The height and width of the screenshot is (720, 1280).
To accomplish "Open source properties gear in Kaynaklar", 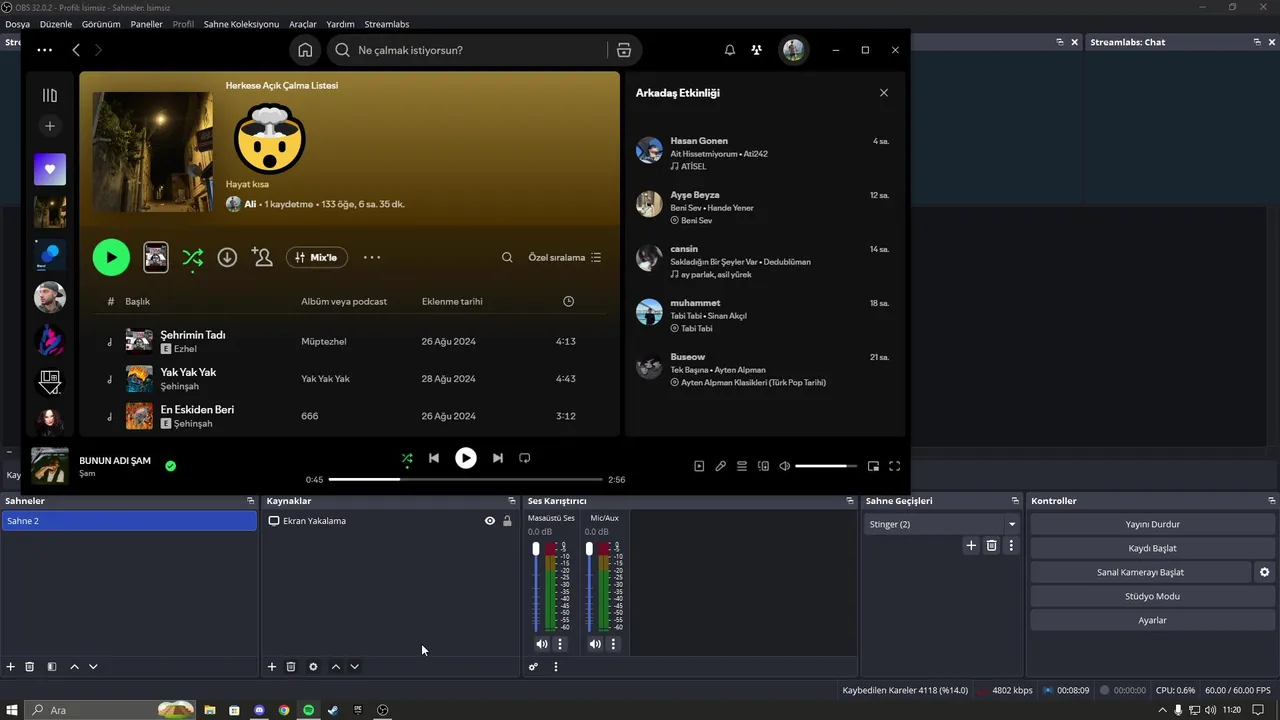I will (x=313, y=667).
